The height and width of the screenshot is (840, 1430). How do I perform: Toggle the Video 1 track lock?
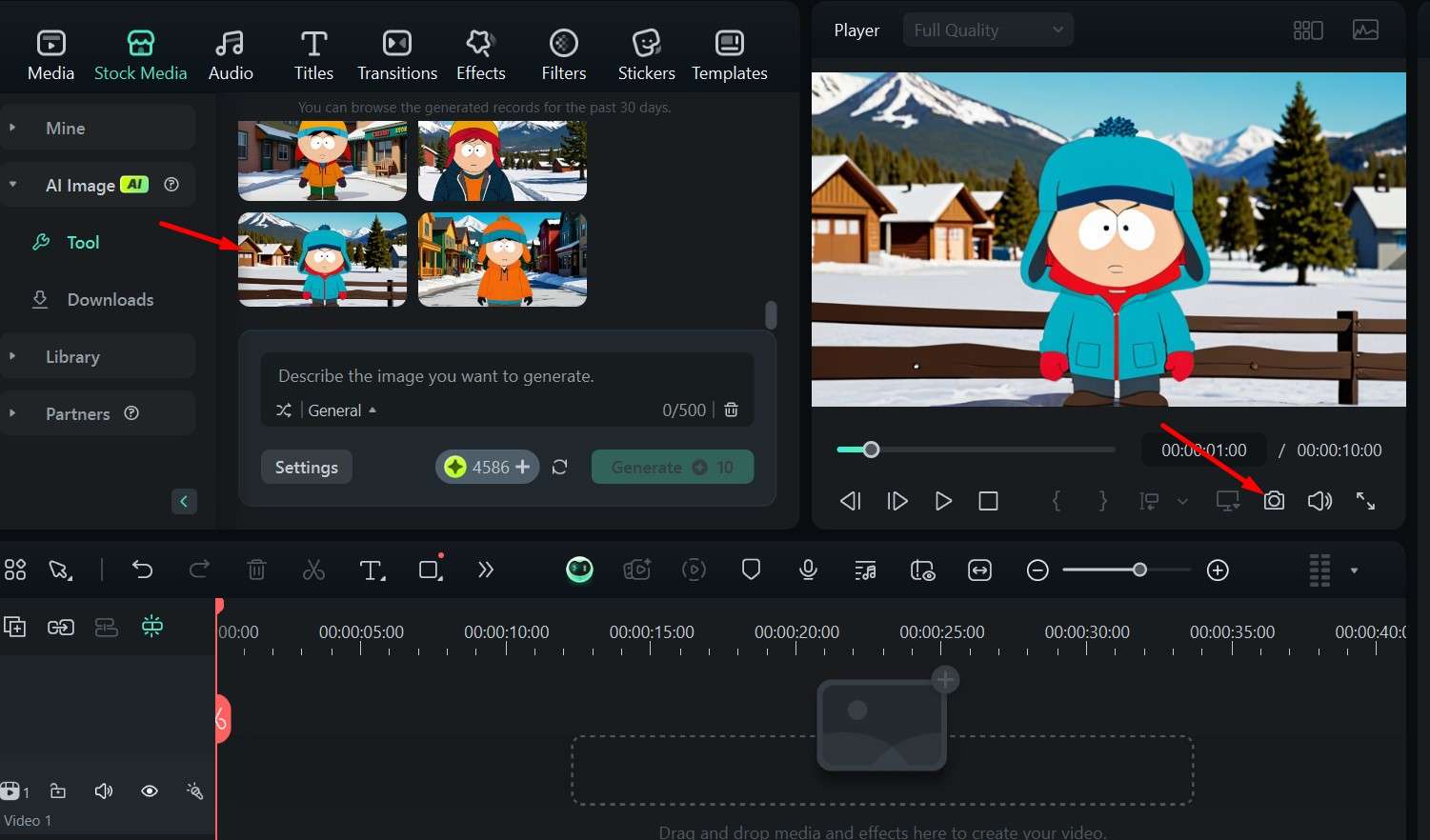pyautogui.click(x=58, y=791)
